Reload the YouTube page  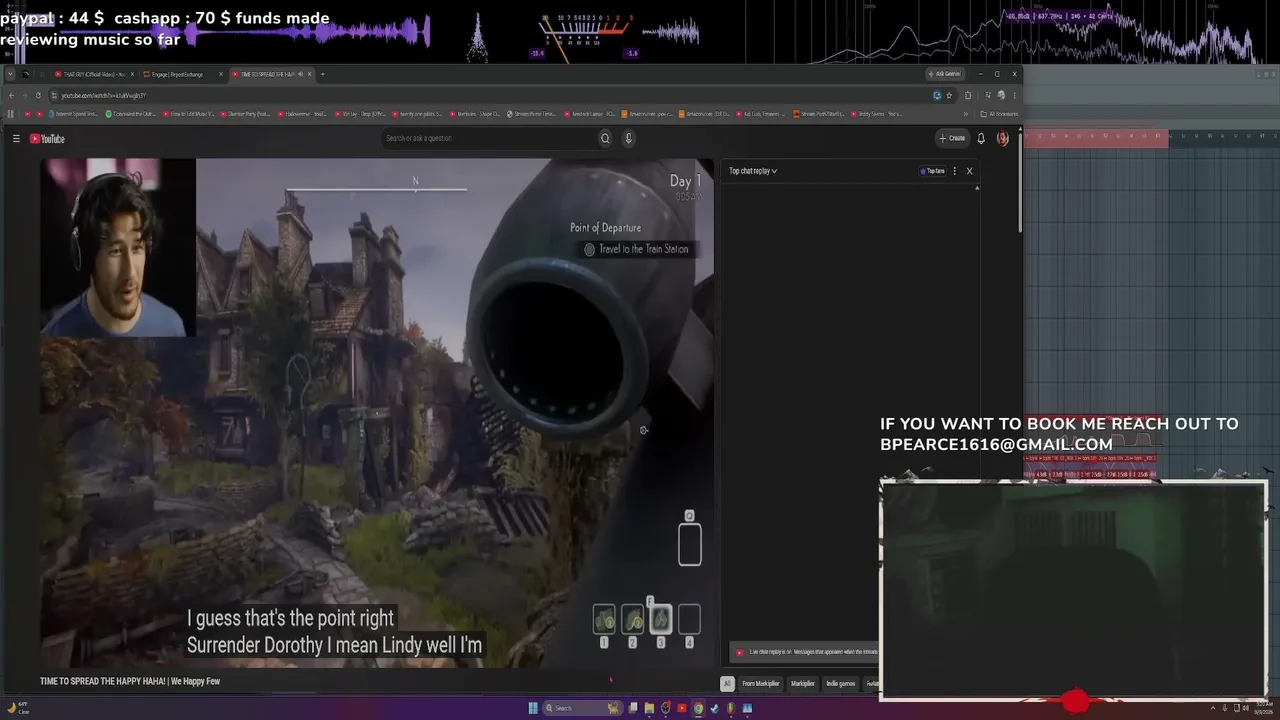38,95
